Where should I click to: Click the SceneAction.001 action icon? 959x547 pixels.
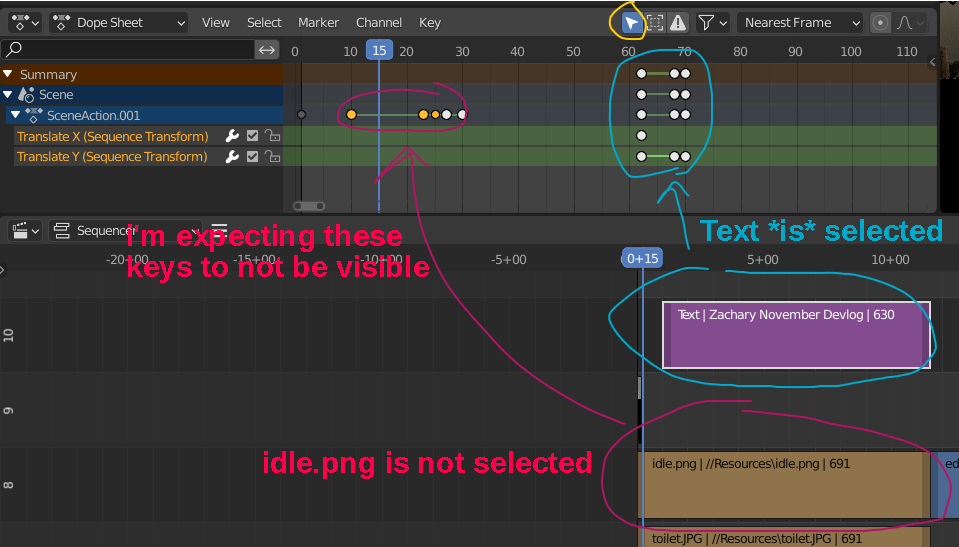[34, 115]
